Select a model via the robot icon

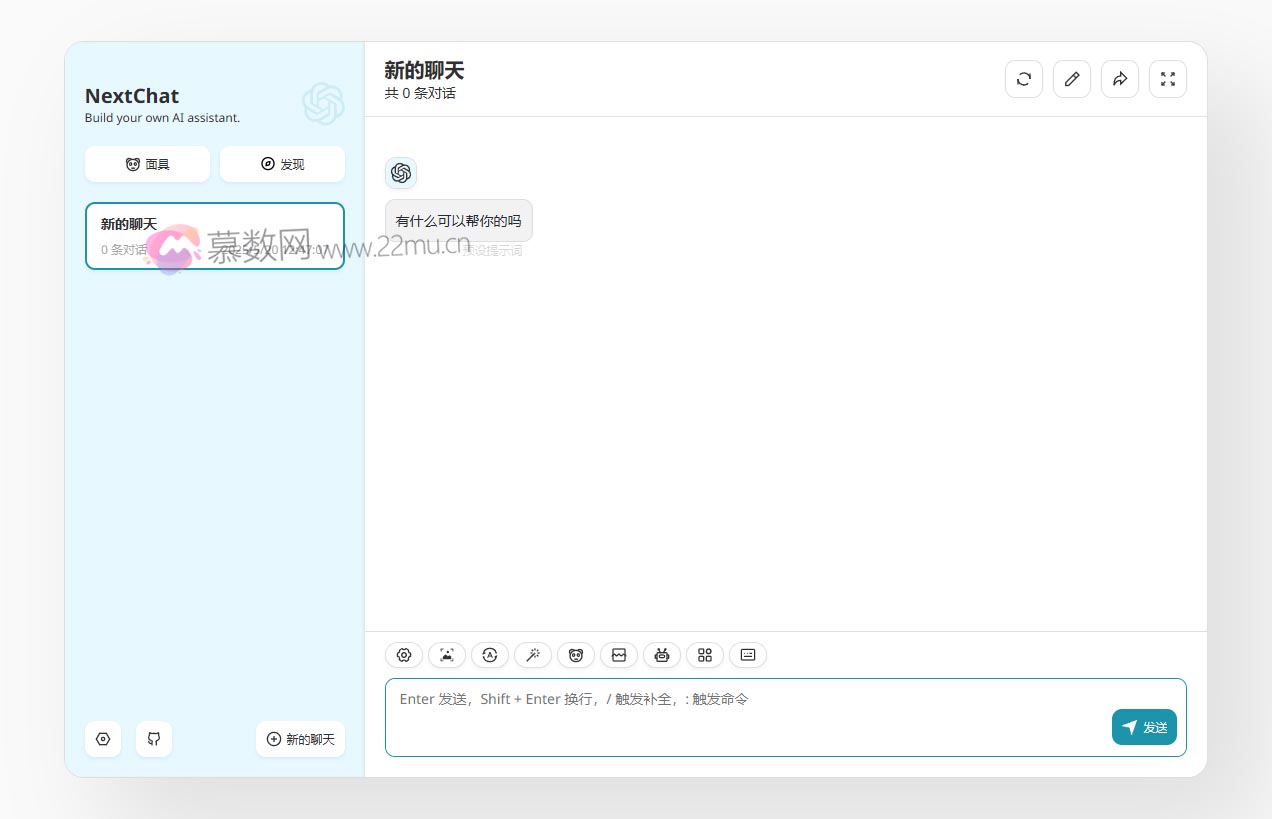(662, 655)
